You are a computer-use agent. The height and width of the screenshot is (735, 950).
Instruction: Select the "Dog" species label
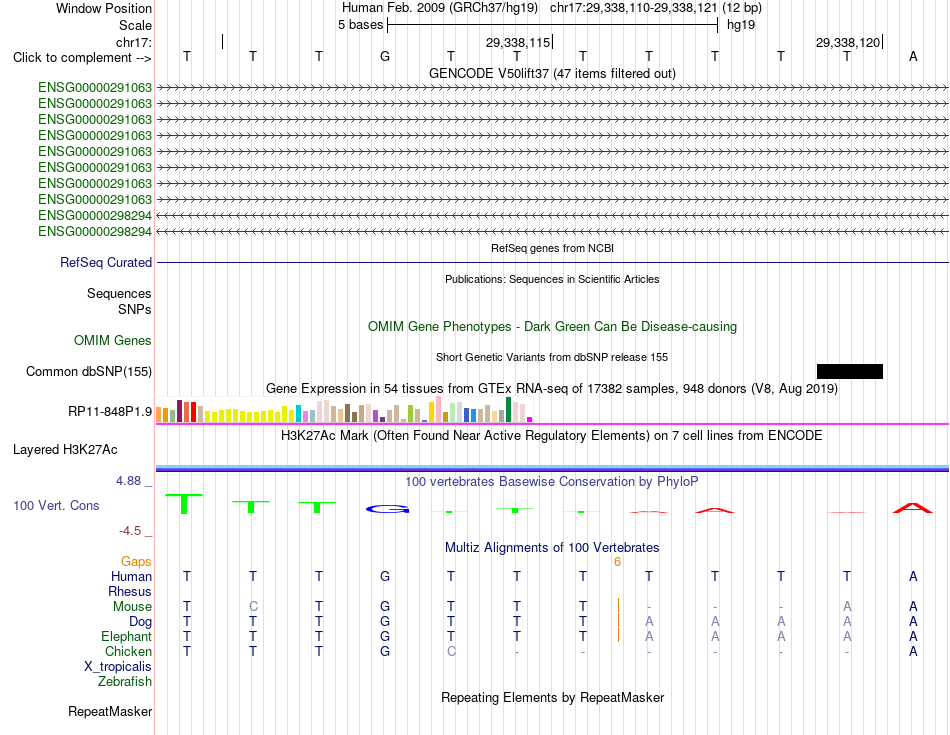pos(141,622)
